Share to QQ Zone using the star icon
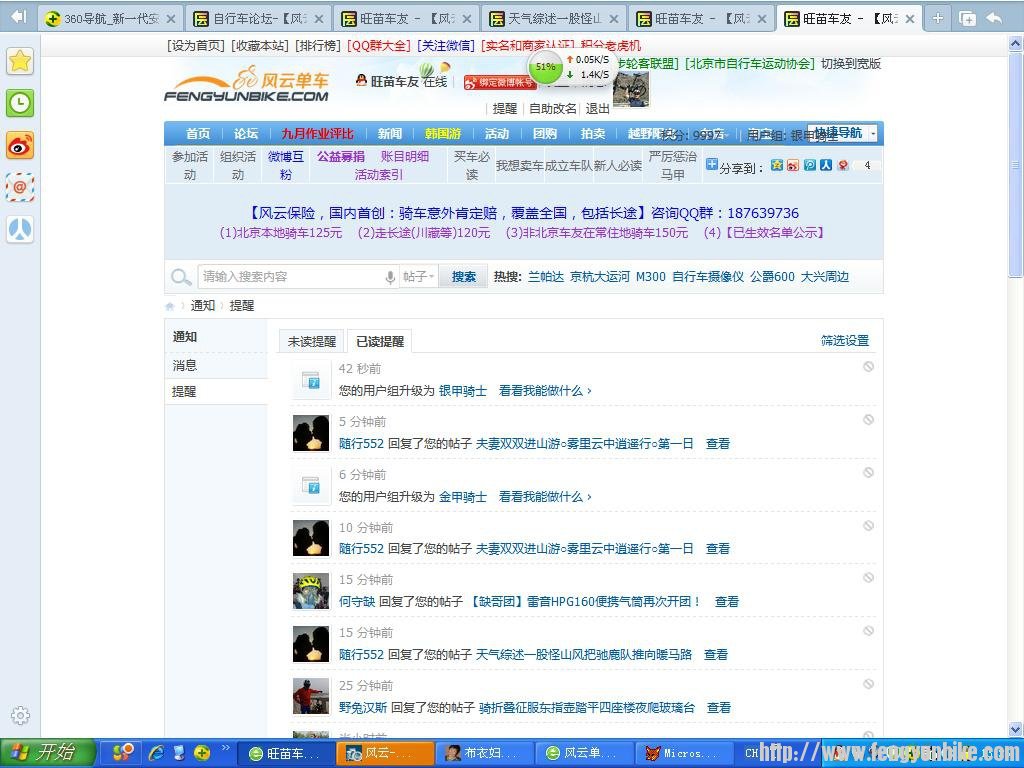 (x=777, y=165)
